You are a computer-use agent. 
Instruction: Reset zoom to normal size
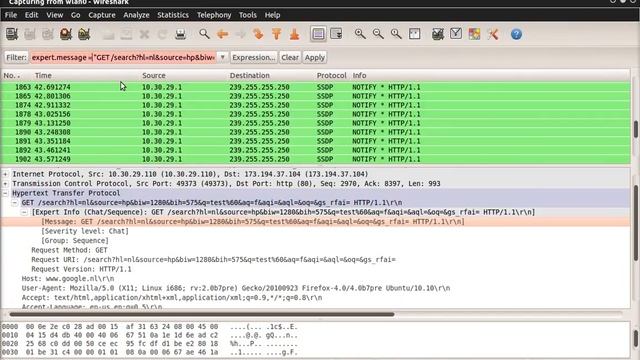point(396,34)
